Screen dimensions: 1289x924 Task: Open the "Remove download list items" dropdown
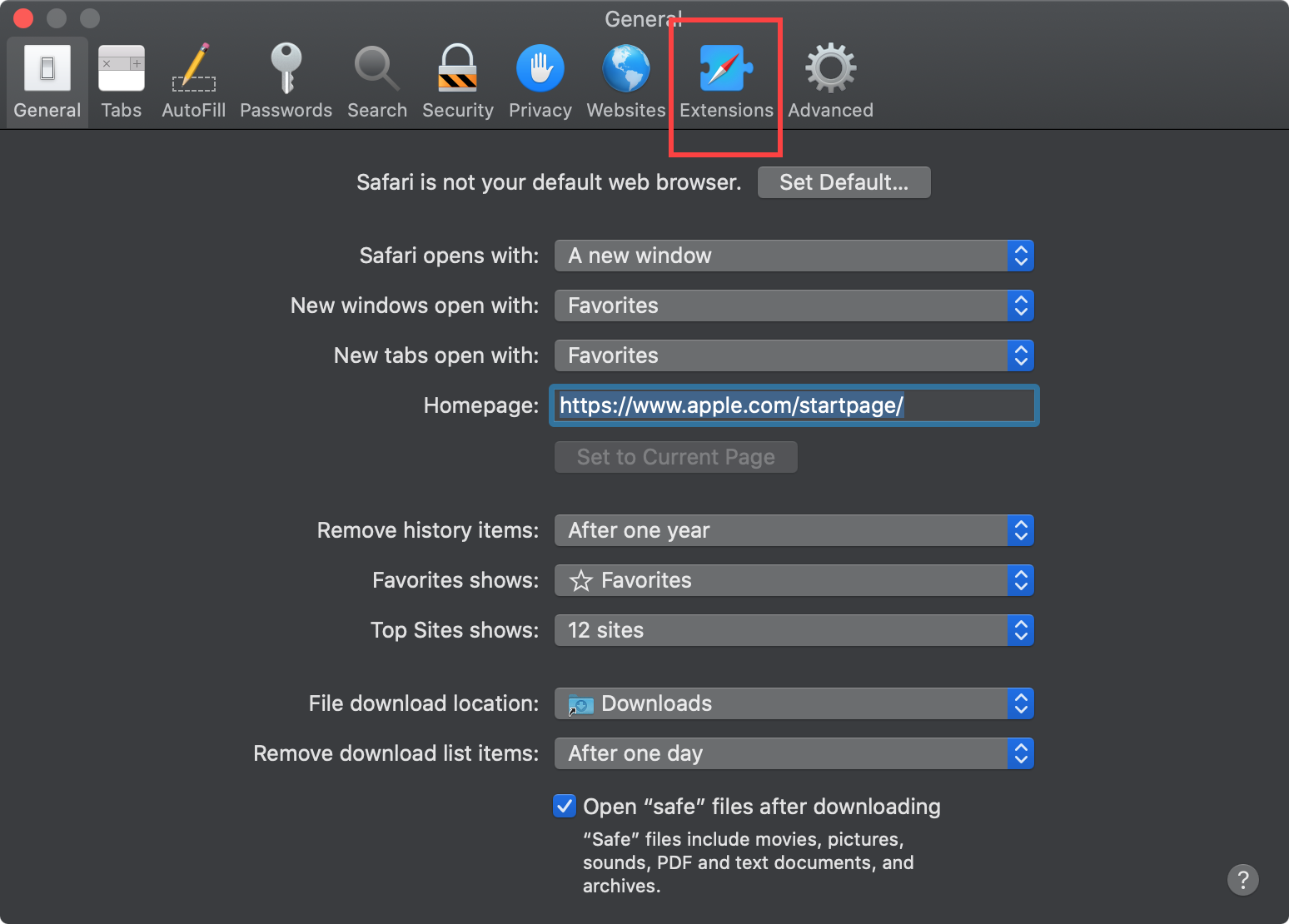794,753
